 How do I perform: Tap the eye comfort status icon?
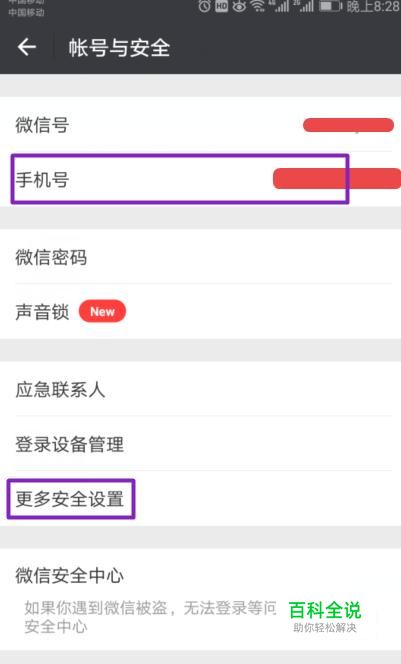239,6
